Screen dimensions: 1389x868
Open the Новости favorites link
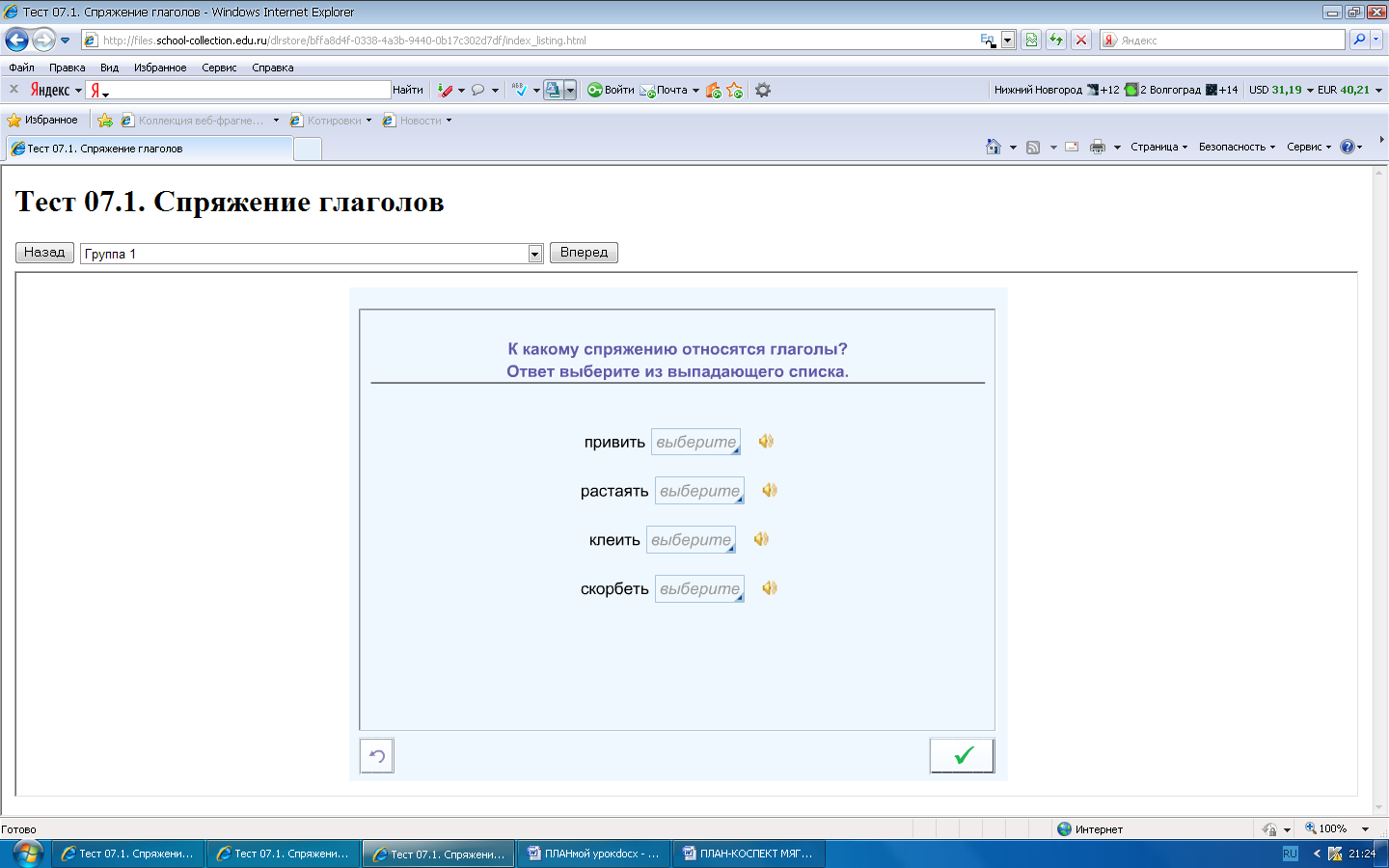417,121
